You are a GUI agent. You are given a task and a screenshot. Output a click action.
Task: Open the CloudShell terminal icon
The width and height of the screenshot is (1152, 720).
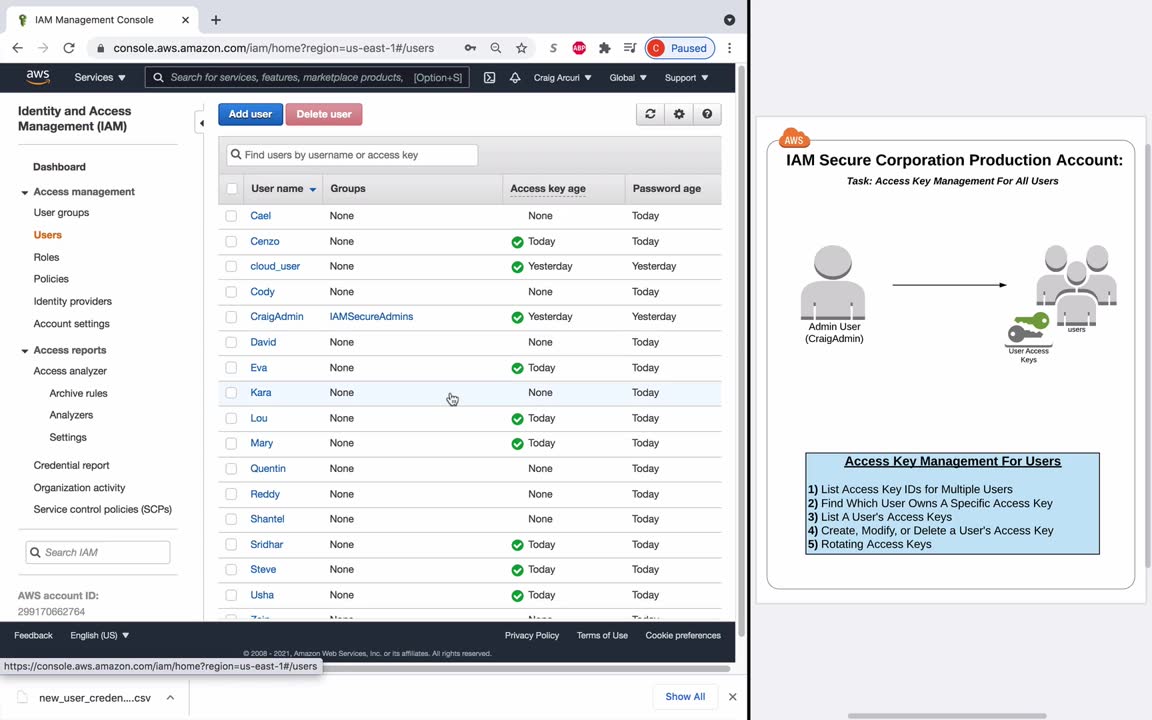[x=489, y=77]
